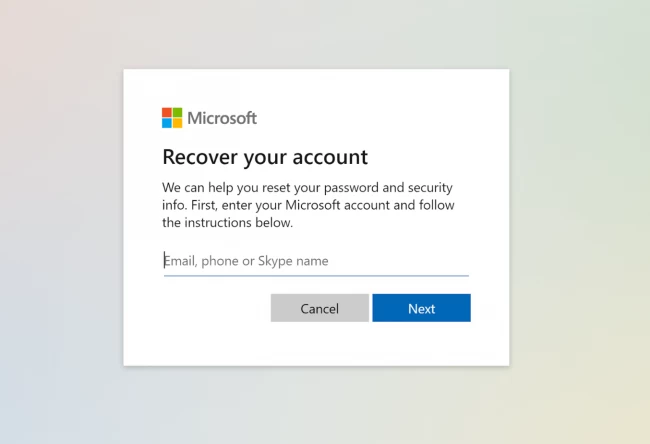Screen dimensions: 650x444
Task: Focus the Email, phone or Skype name field
Action: click(x=316, y=261)
